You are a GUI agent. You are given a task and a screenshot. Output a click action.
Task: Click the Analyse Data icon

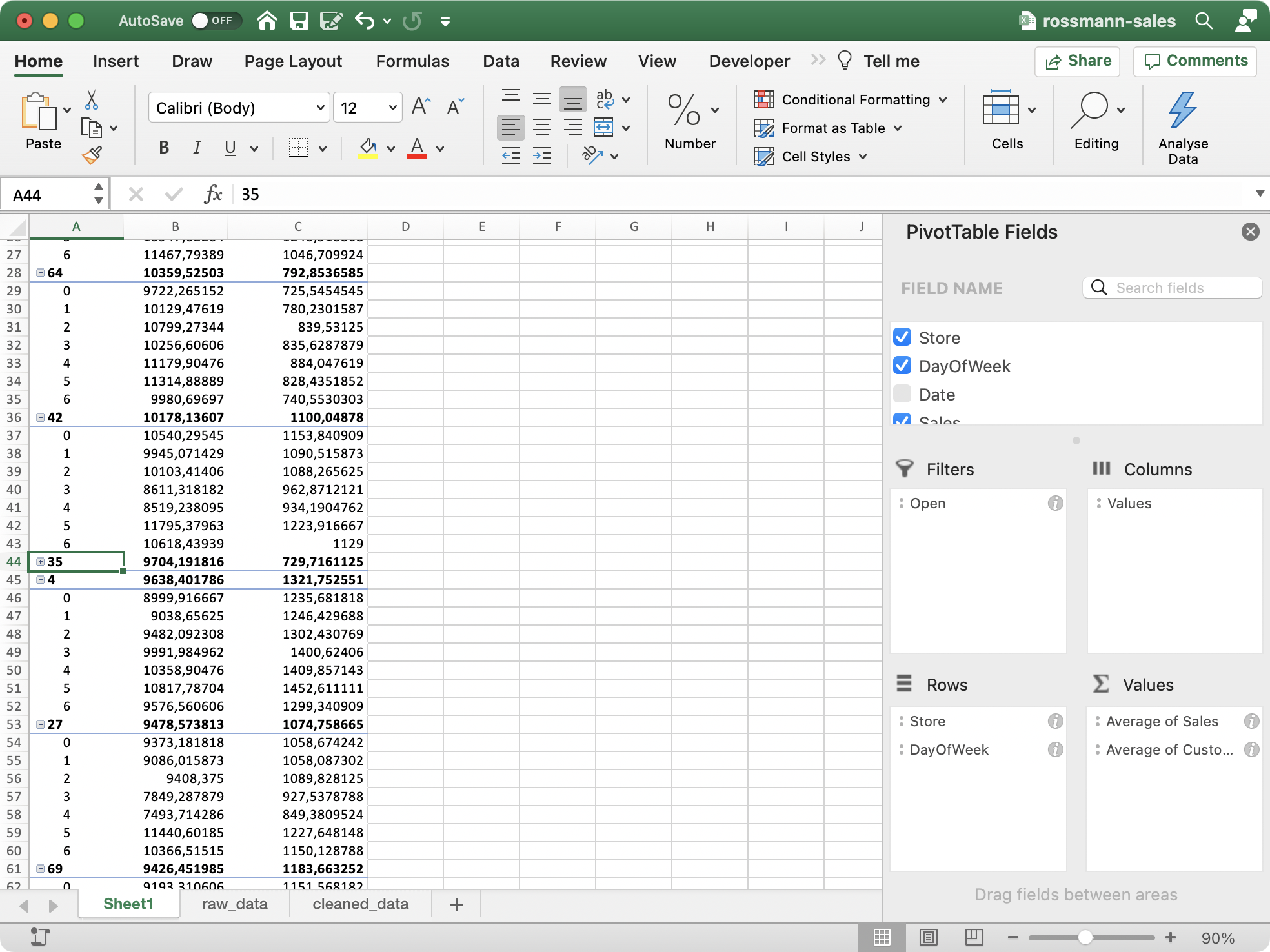click(x=1182, y=110)
